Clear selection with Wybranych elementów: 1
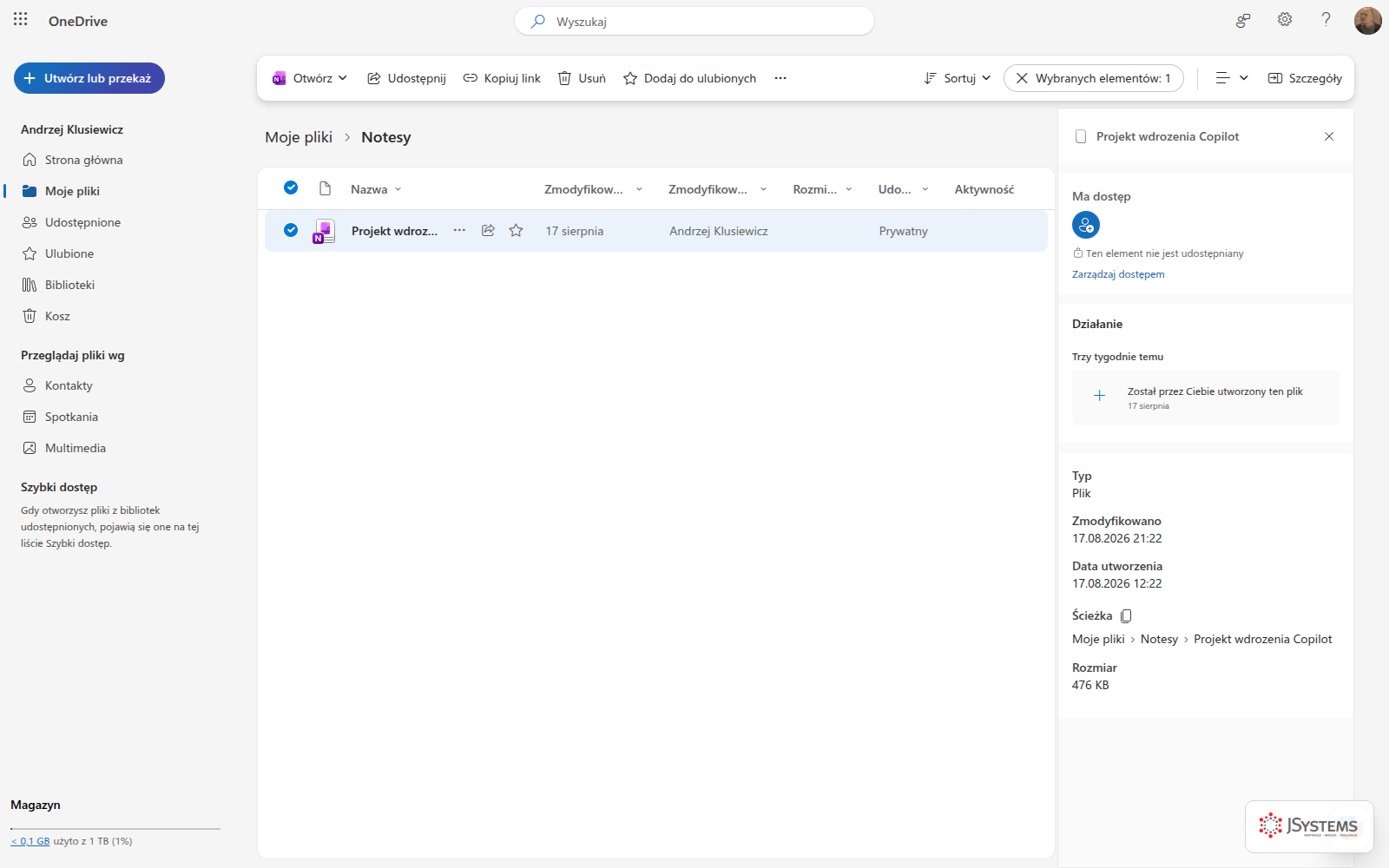This screenshot has width=1389, height=868. [x=1094, y=78]
